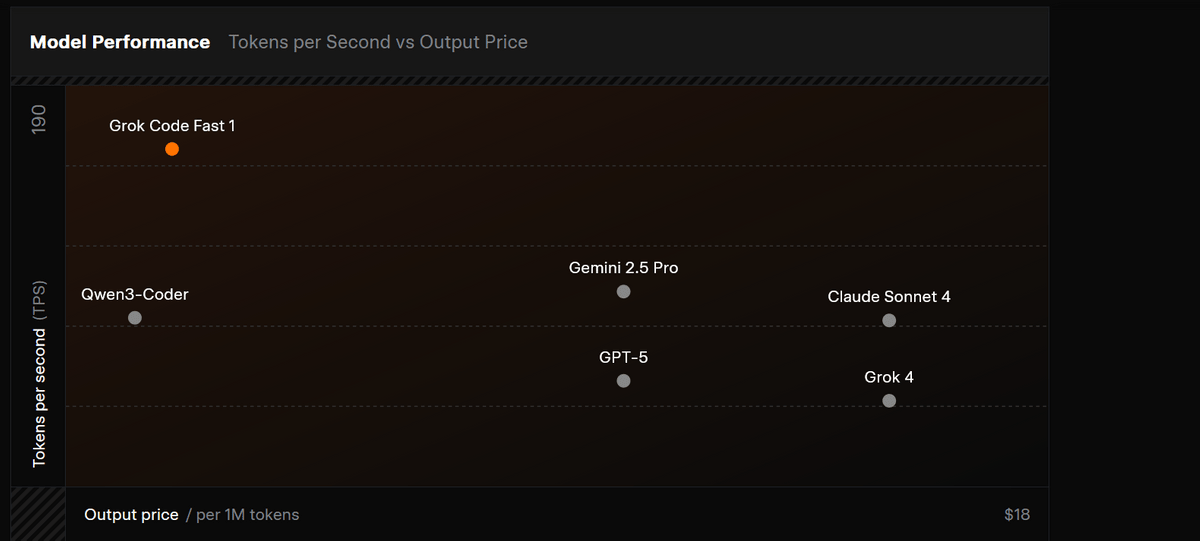Click the Output price axis label
1200x541 pixels.
click(131, 515)
